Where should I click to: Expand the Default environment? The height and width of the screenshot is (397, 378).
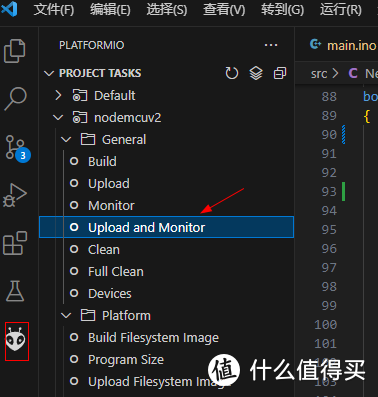click(58, 95)
